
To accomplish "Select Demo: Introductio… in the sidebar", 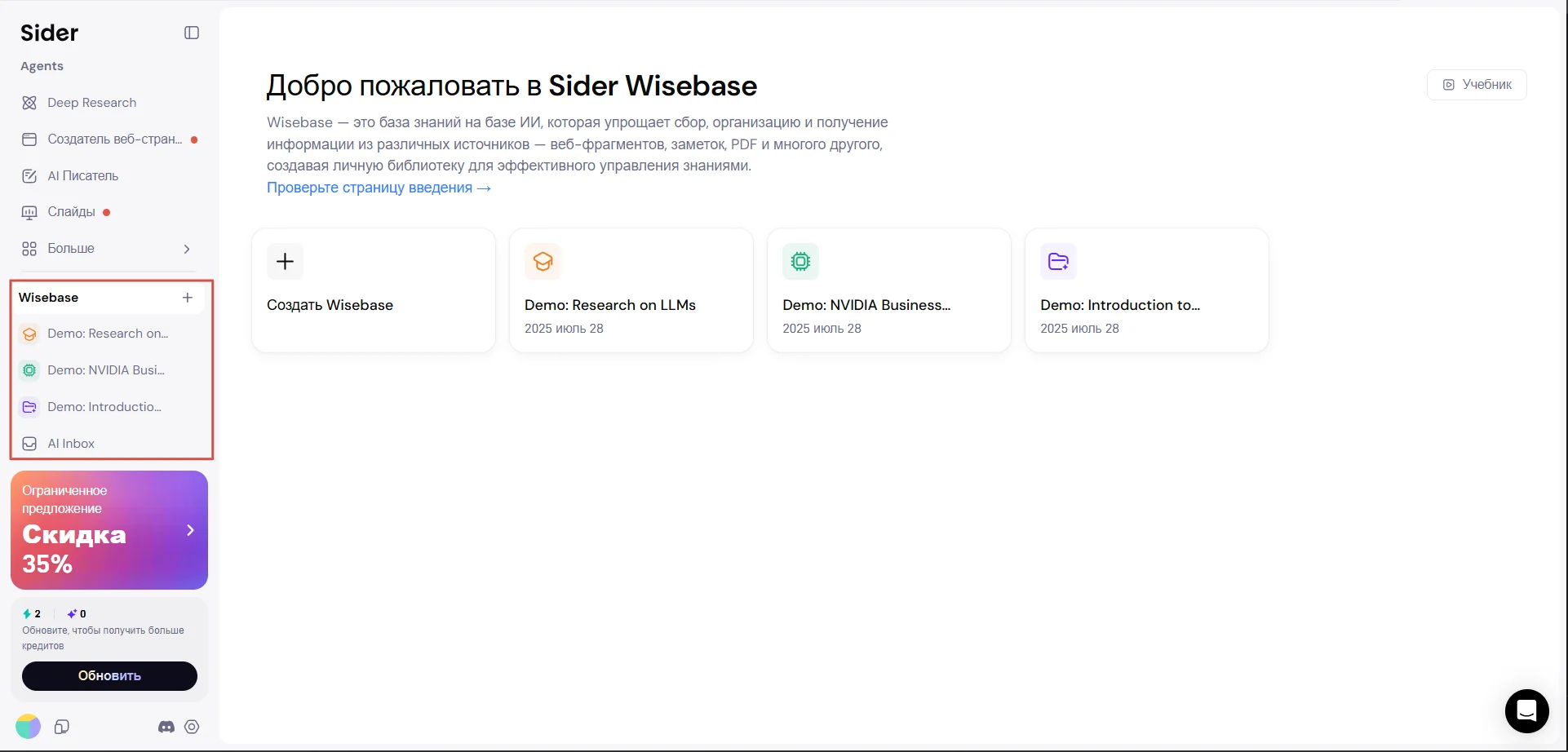I will coord(109,407).
